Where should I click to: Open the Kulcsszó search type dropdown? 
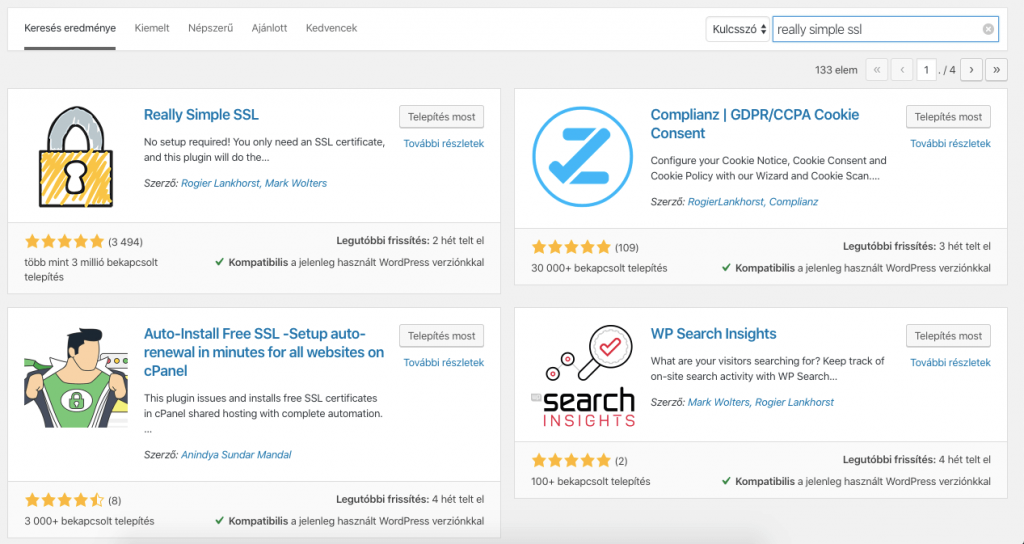click(737, 29)
